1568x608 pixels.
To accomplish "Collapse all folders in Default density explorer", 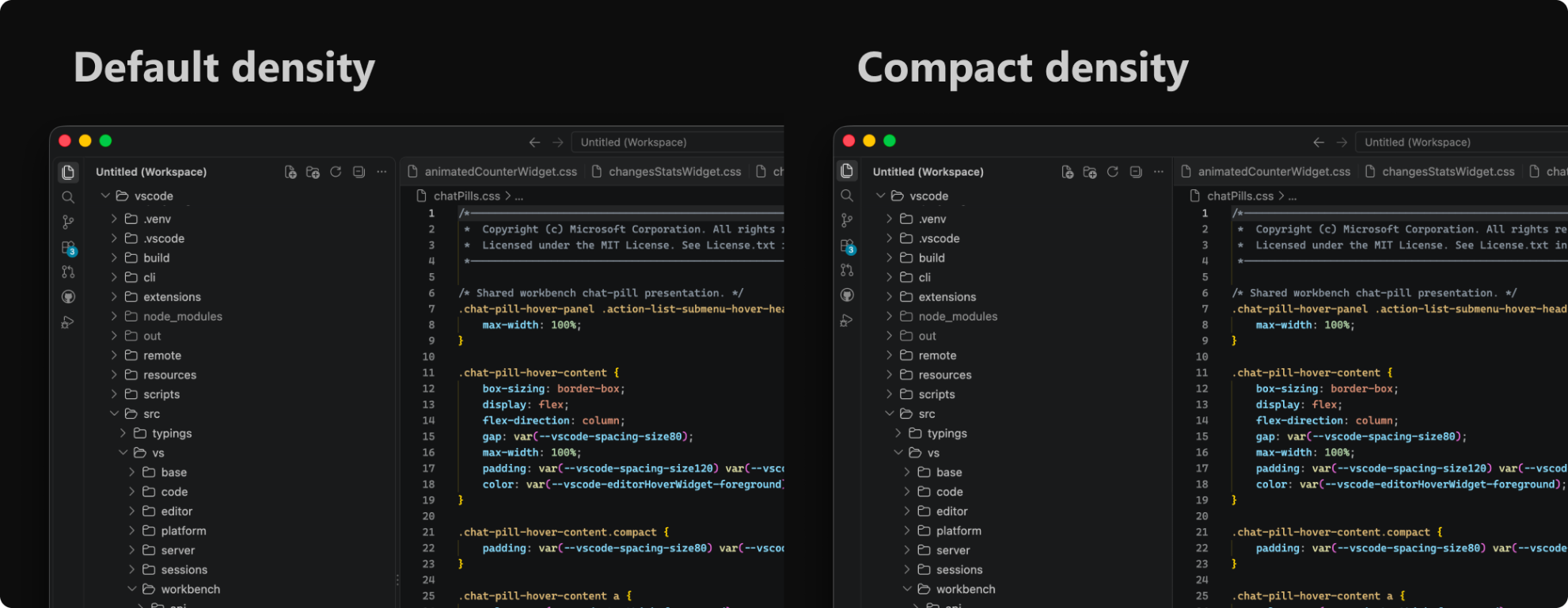I will (359, 172).
